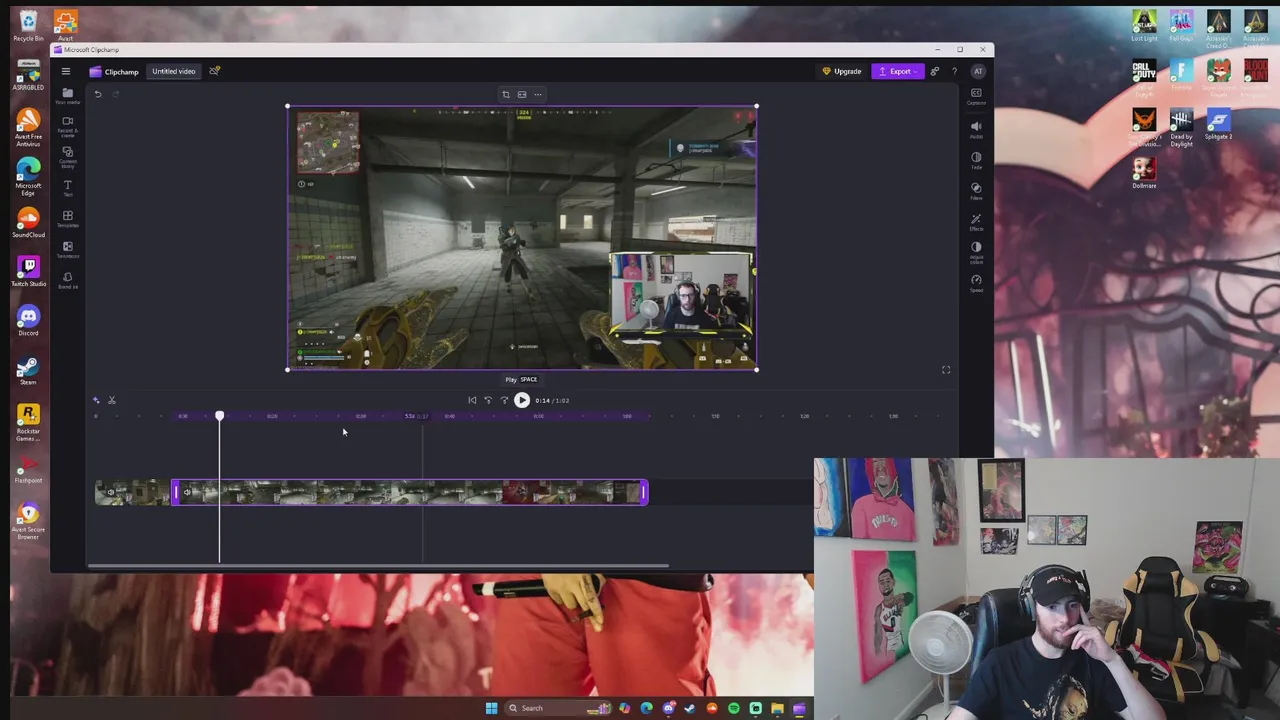Open the fit options above preview
1280x720 pixels.
(522, 95)
